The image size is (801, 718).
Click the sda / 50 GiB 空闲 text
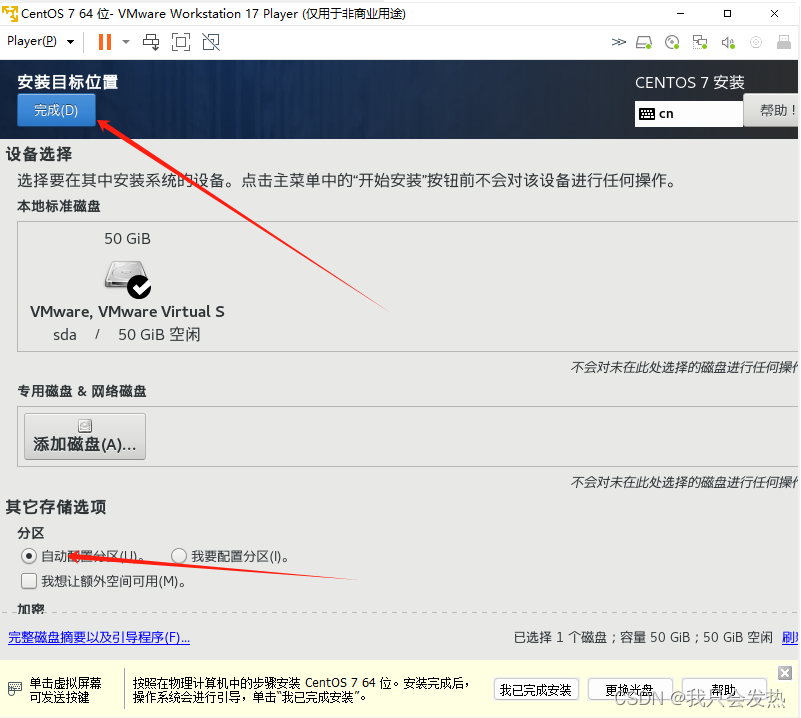tap(127, 334)
